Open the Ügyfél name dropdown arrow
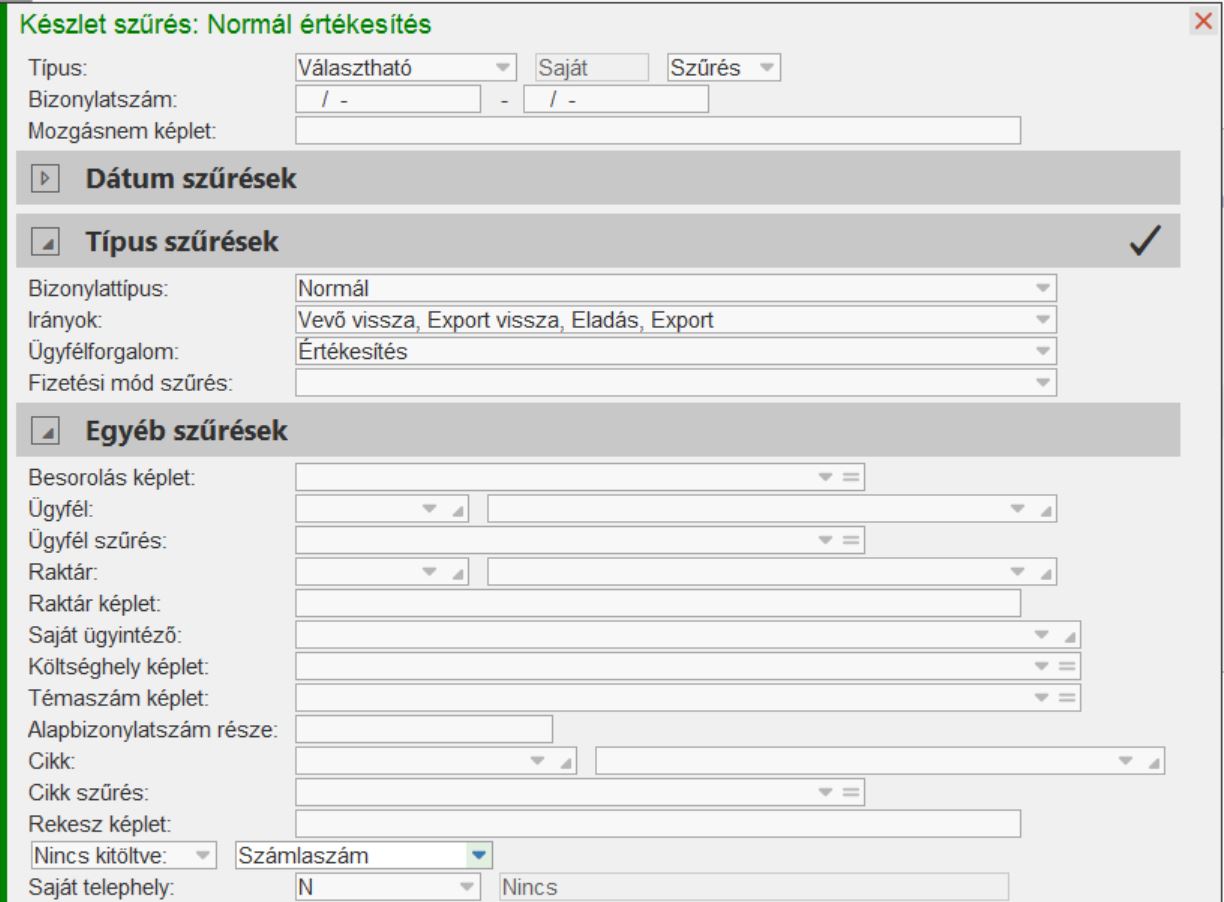 (1018, 509)
